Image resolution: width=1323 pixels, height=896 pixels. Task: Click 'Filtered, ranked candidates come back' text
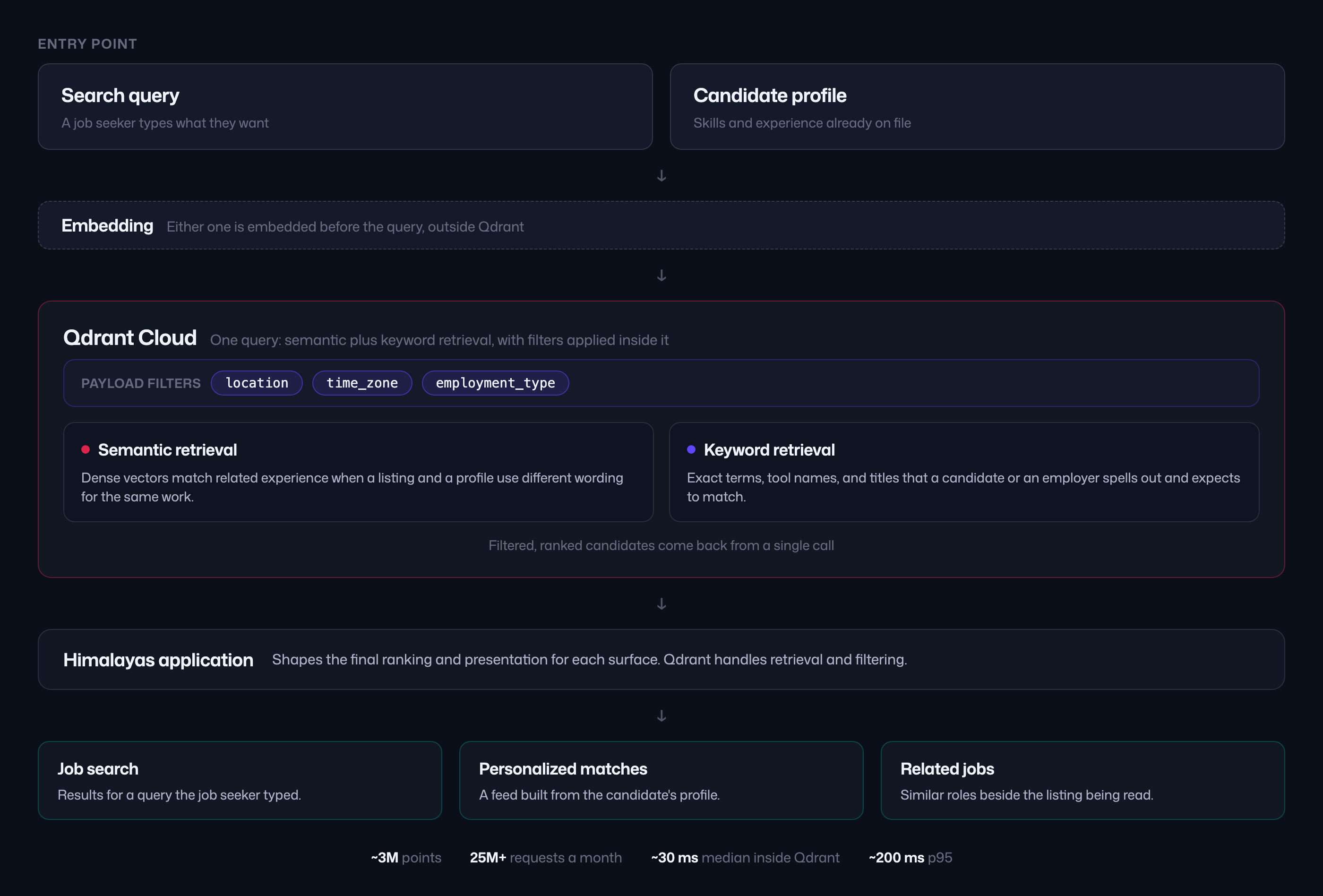click(661, 545)
